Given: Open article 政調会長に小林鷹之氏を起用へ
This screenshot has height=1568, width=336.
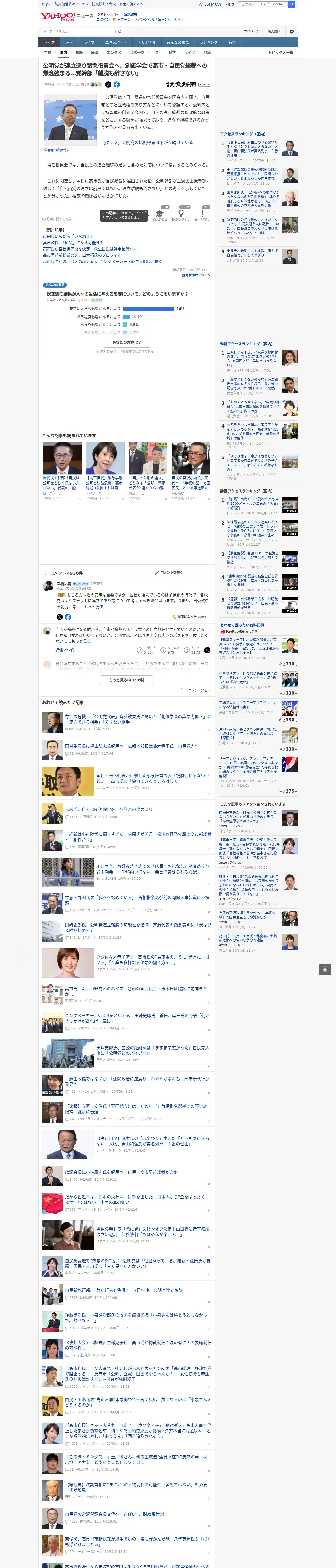Looking at the screenshot, I should point(121,1172).
